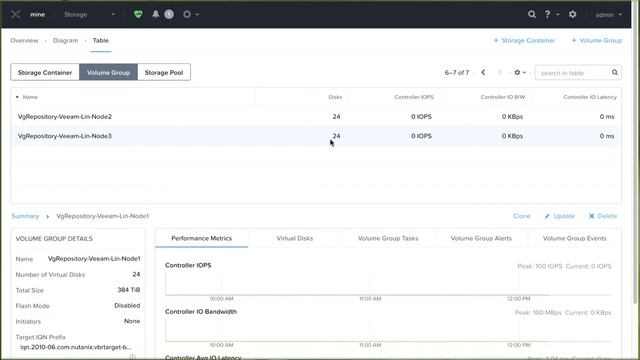The width and height of the screenshot is (640, 360).
Task: Go to next table page arrow
Action: coord(500,72)
